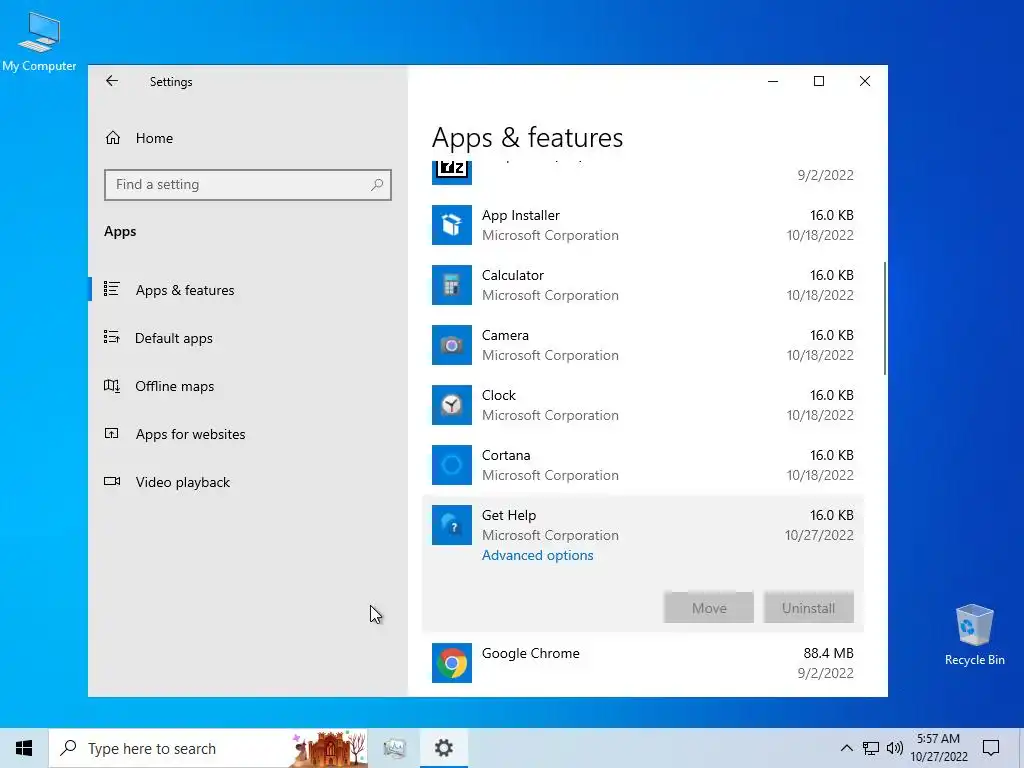Screen dimensions: 1024x768
Task: Click the taskbar clock showing 5:57 AM
Action: [x=938, y=748]
